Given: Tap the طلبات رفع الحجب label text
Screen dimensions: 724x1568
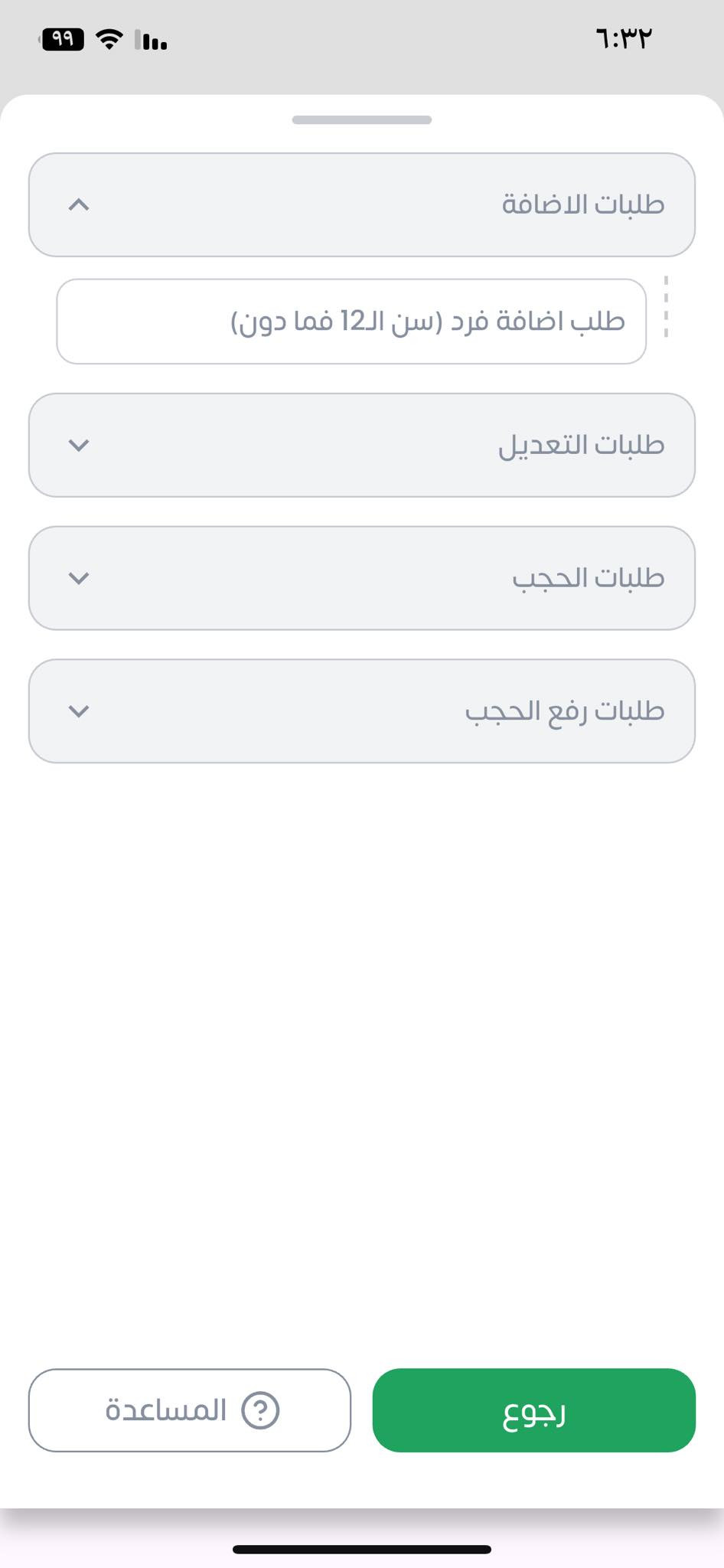Looking at the screenshot, I should coord(564,711).
